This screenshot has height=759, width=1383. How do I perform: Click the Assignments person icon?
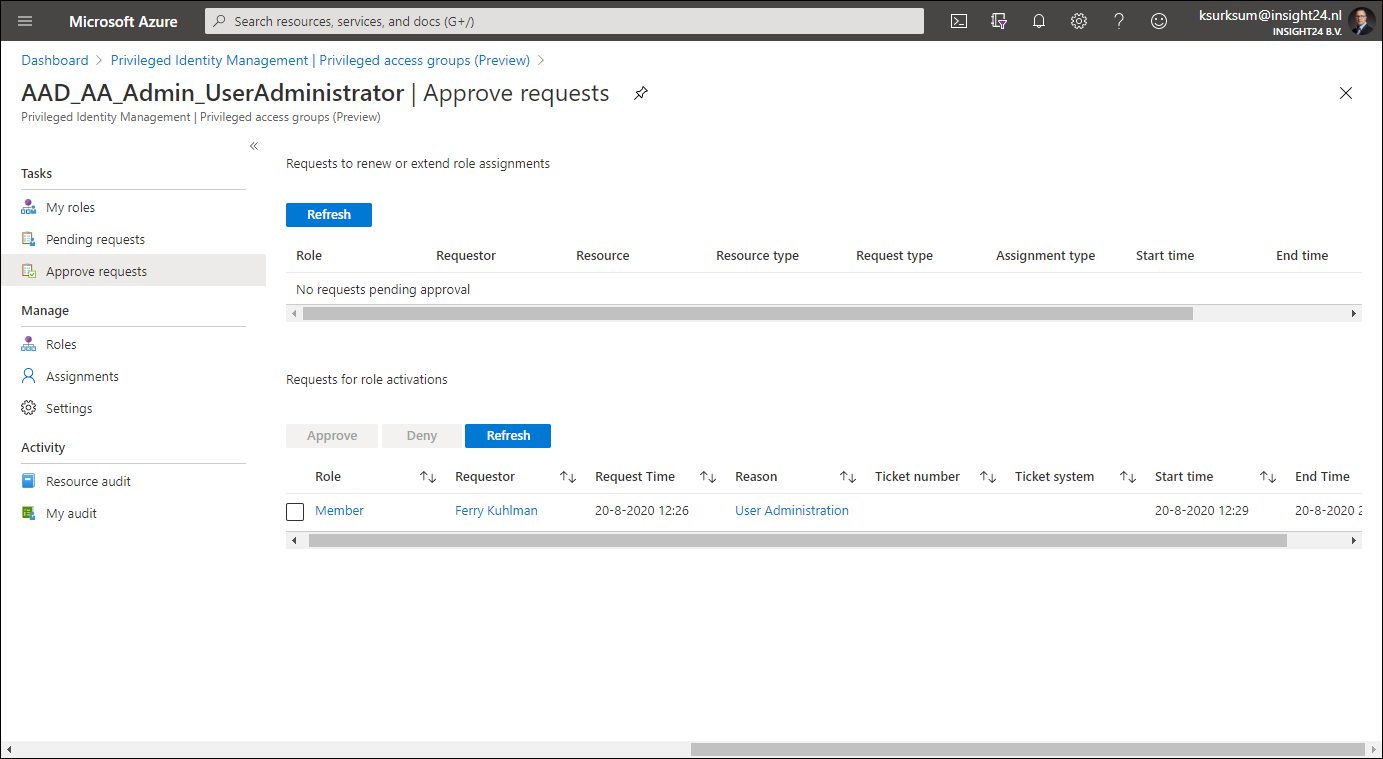click(x=29, y=376)
